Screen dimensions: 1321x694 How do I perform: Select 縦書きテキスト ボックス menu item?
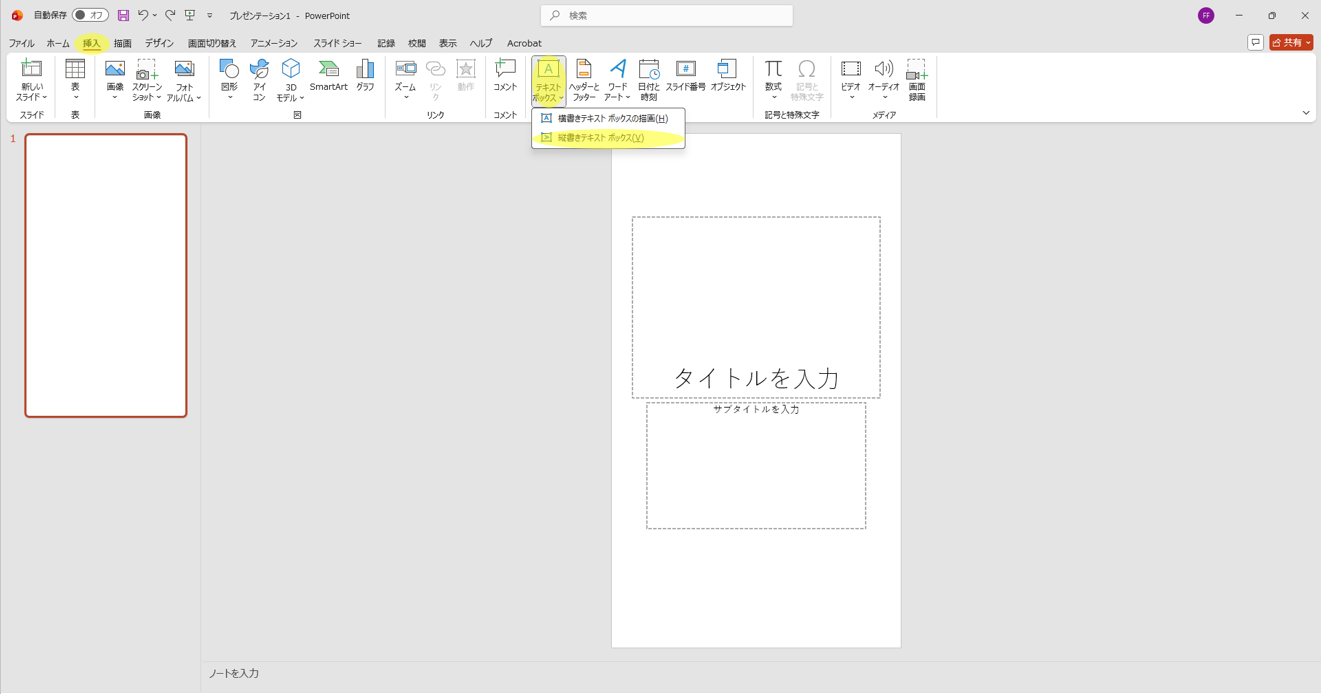(x=601, y=138)
